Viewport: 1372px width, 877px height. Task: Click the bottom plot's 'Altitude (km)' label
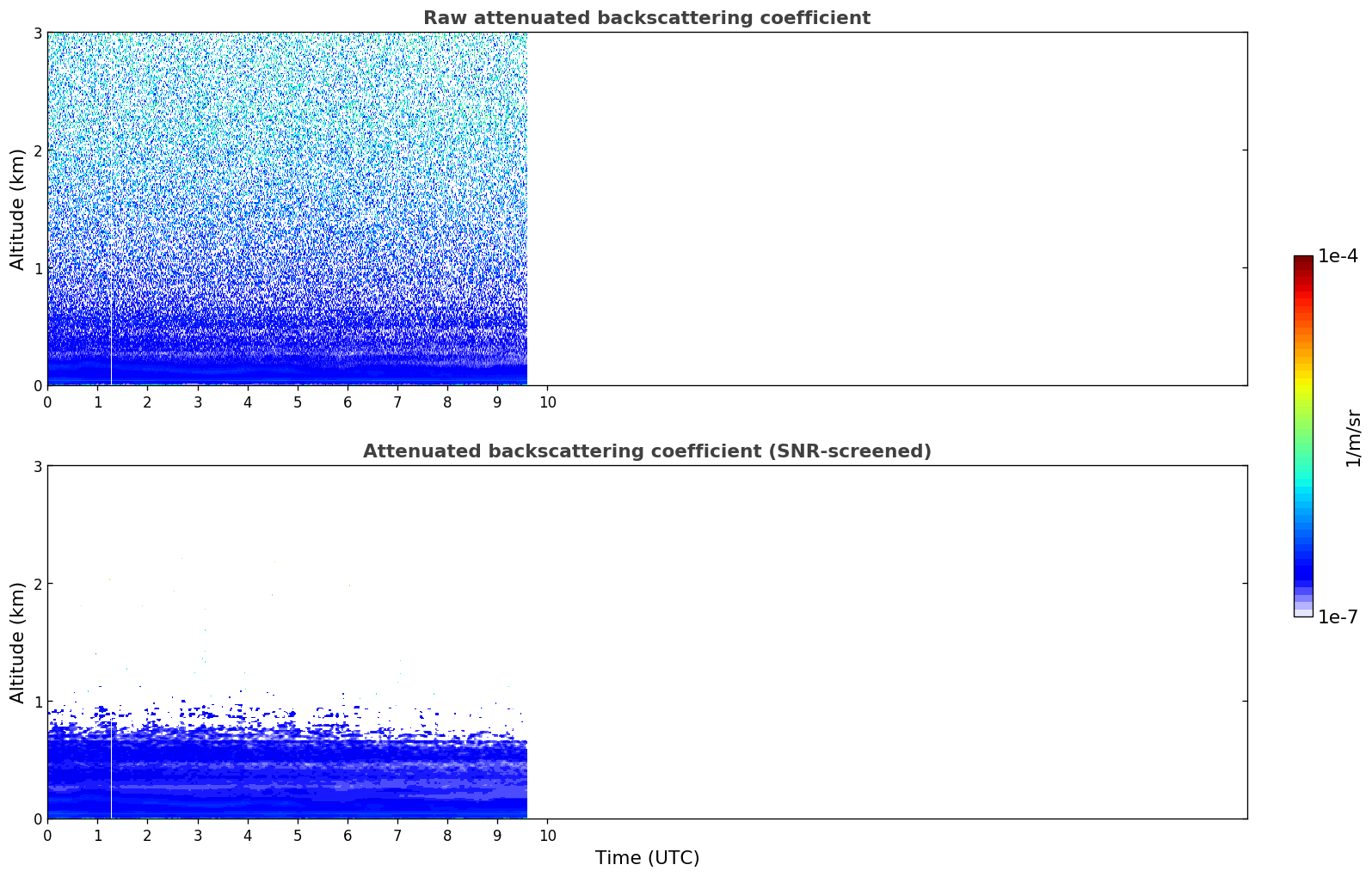click(18, 642)
